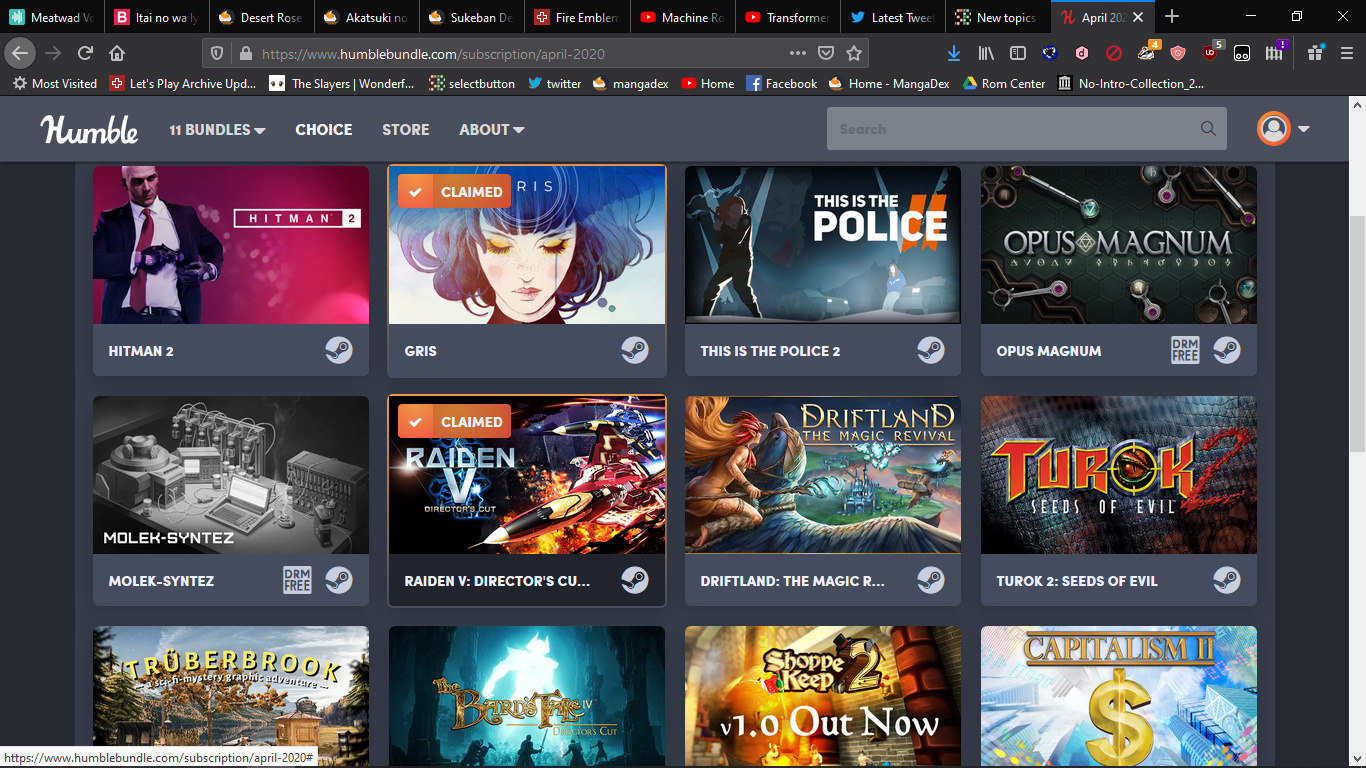The height and width of the screenshot is (768, 1366).
Task: Switch to the Fire Emblem browser tab
Action: [x=577, y=17]
